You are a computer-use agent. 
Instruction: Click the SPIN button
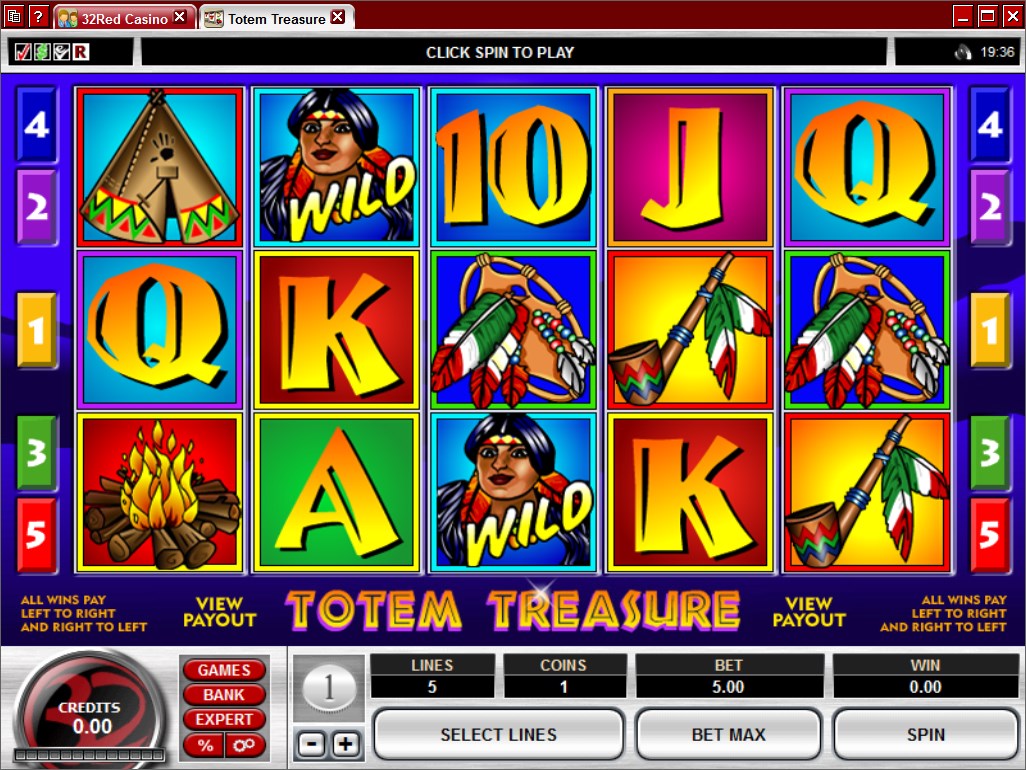[925, 735]
